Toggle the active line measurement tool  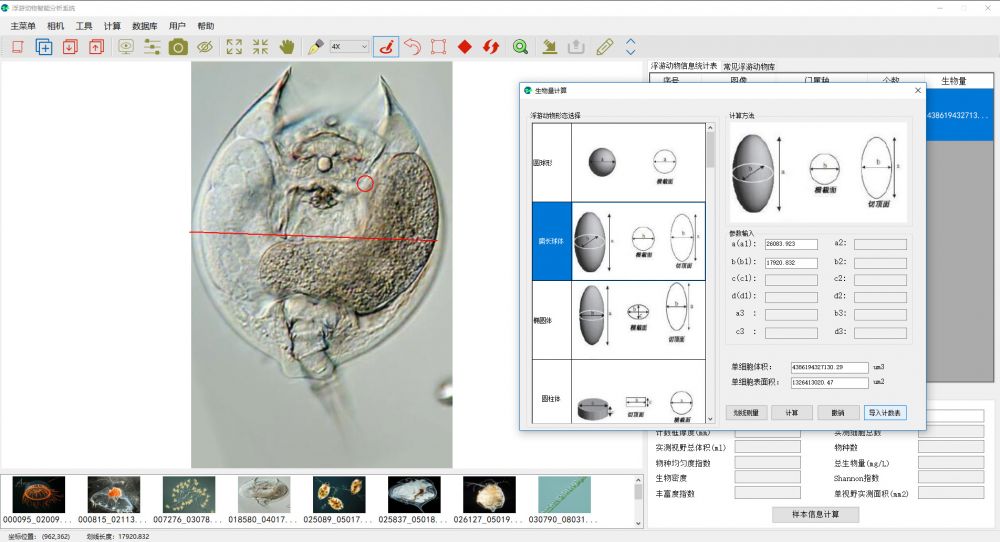(x=385, y=46)
